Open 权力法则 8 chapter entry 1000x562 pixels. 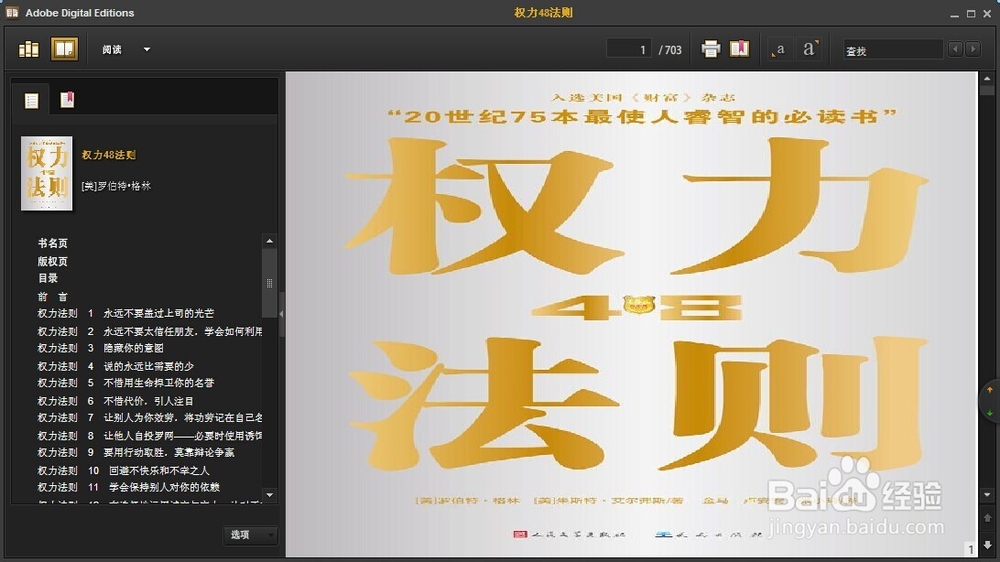click(x=149, y=436)
